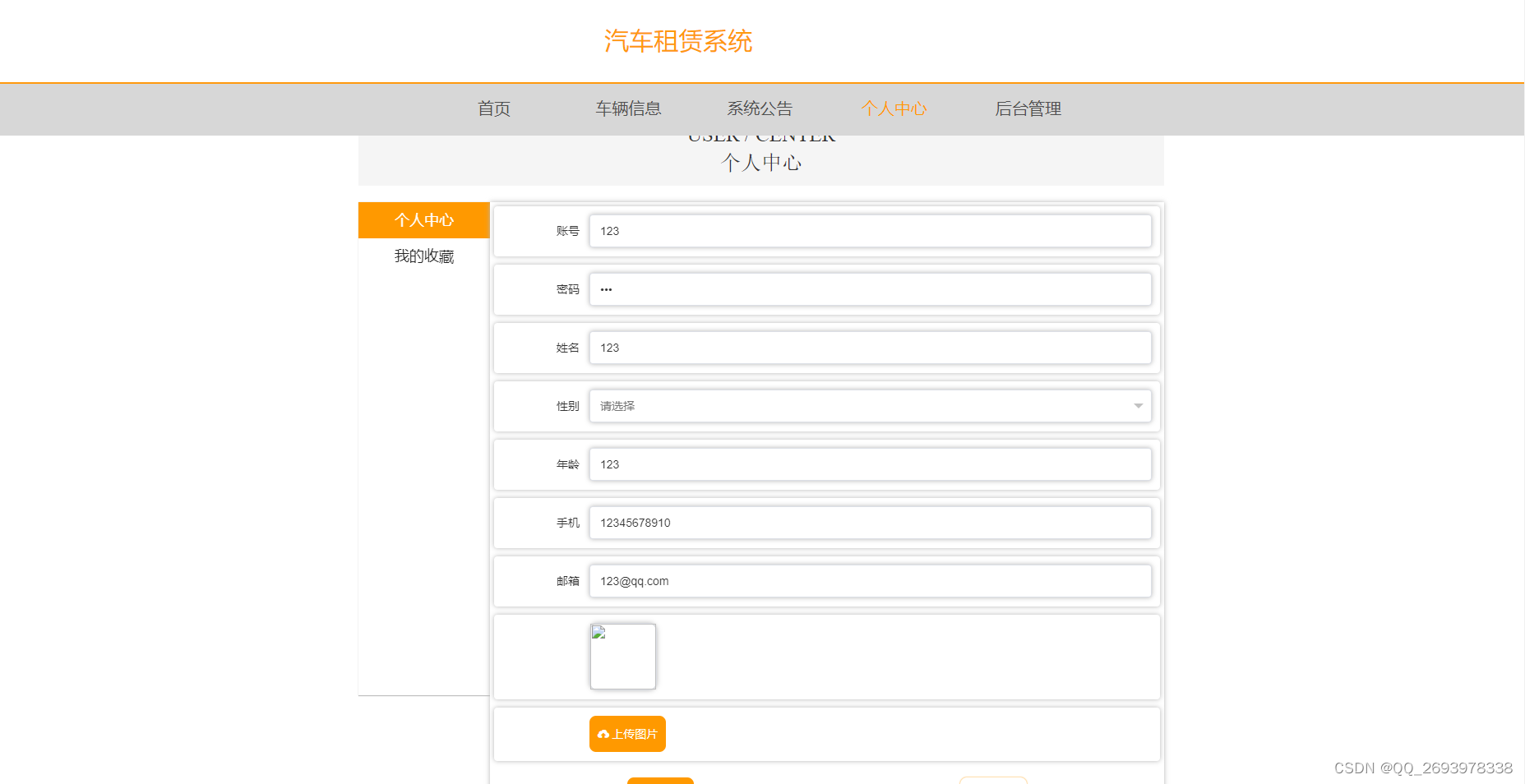This screenshot has width=1525, height=784.
Task: Open the 首页 navigation item
Action: pos(494,108)
